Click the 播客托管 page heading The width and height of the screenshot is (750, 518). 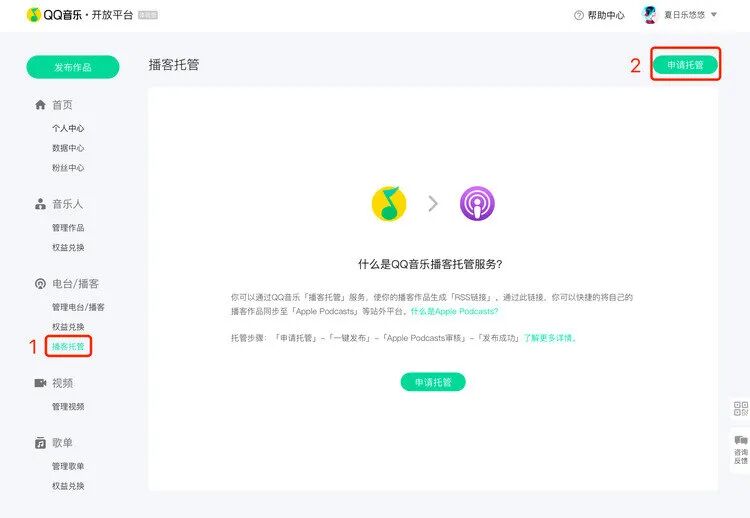[174, 65]
